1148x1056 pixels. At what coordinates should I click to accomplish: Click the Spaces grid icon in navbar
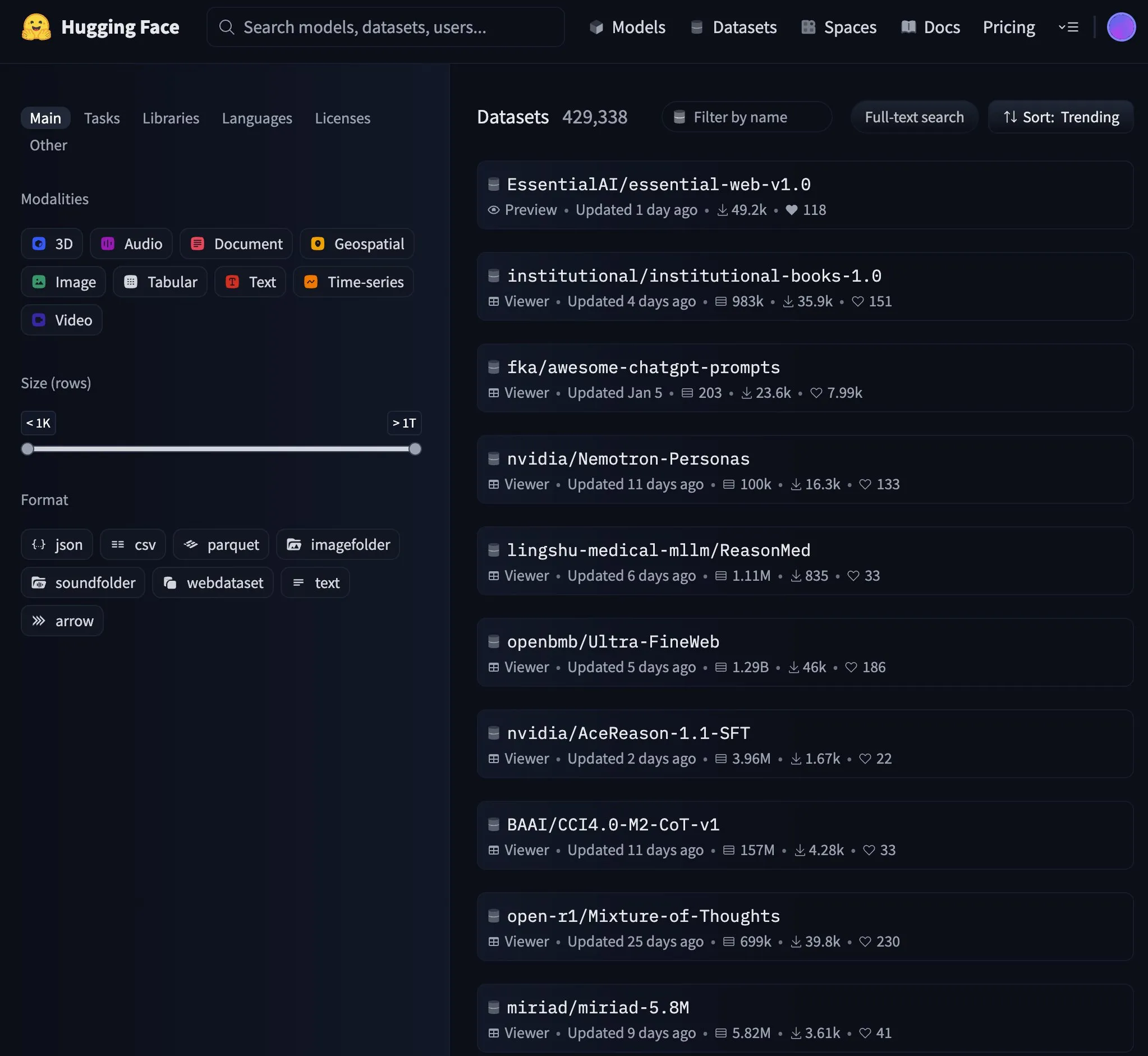(809, 27)
